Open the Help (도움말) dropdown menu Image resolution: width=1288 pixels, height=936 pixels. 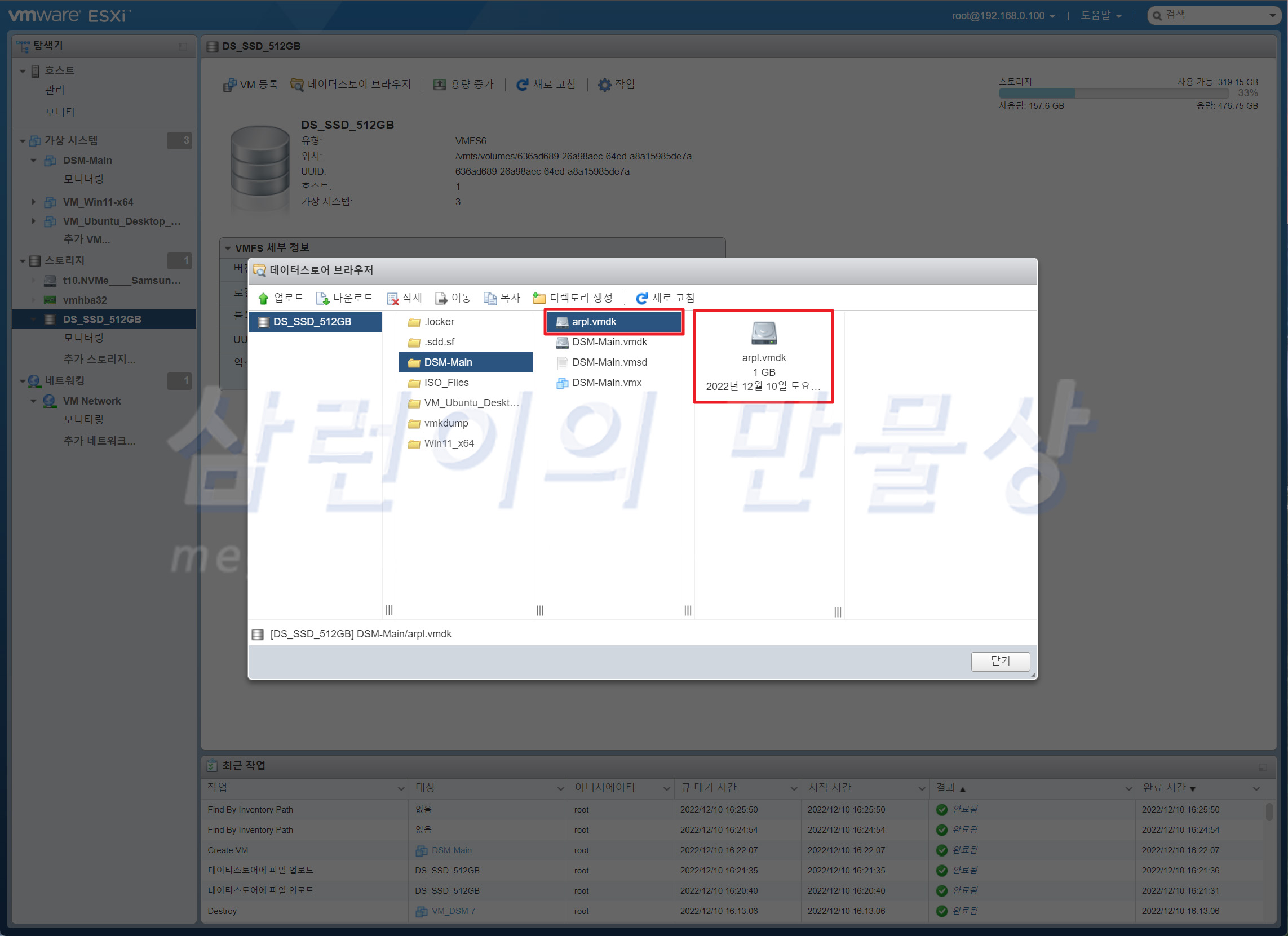click(x=1100, y=16)
